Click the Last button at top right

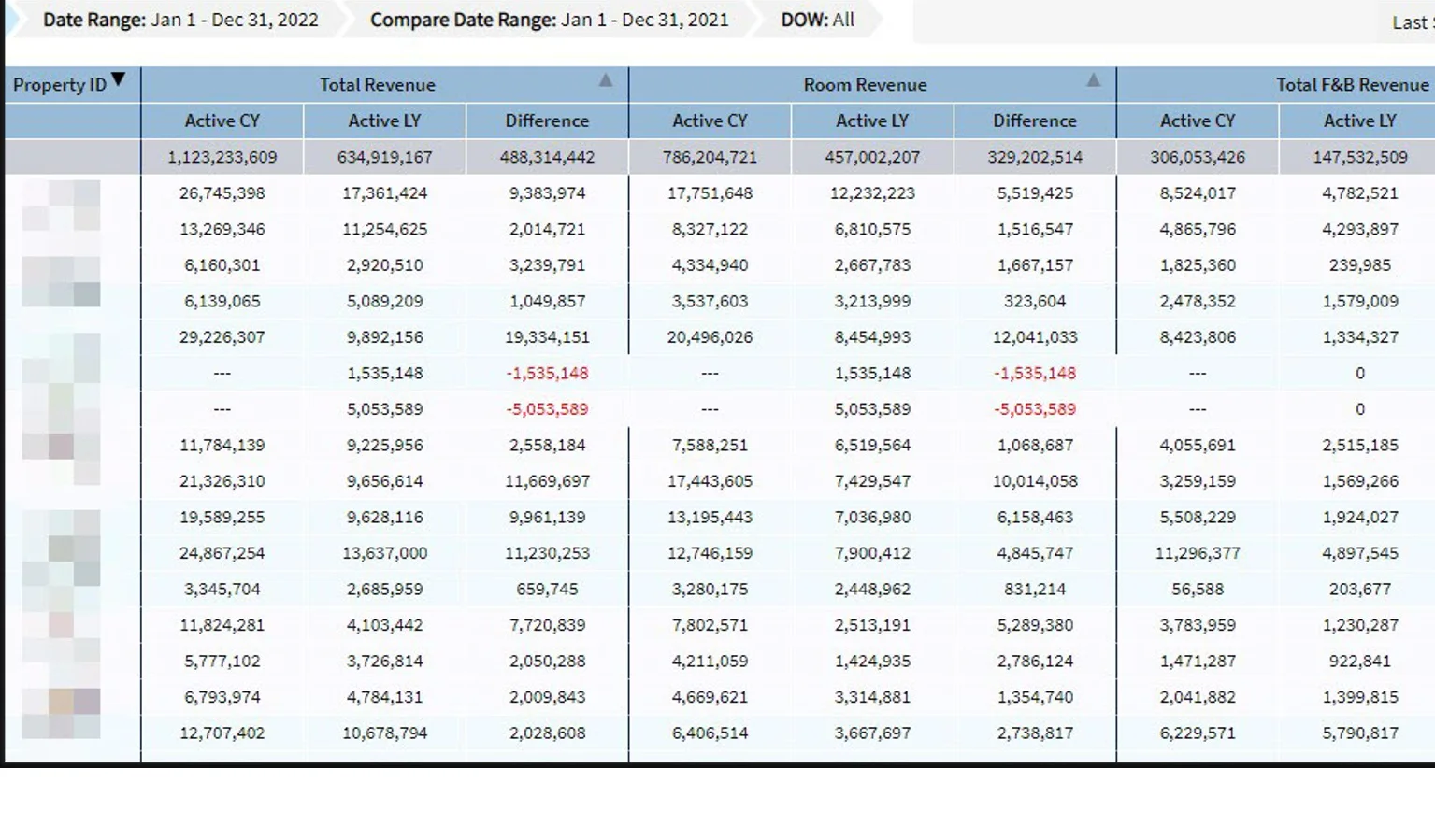click(x=1410, y=22)
